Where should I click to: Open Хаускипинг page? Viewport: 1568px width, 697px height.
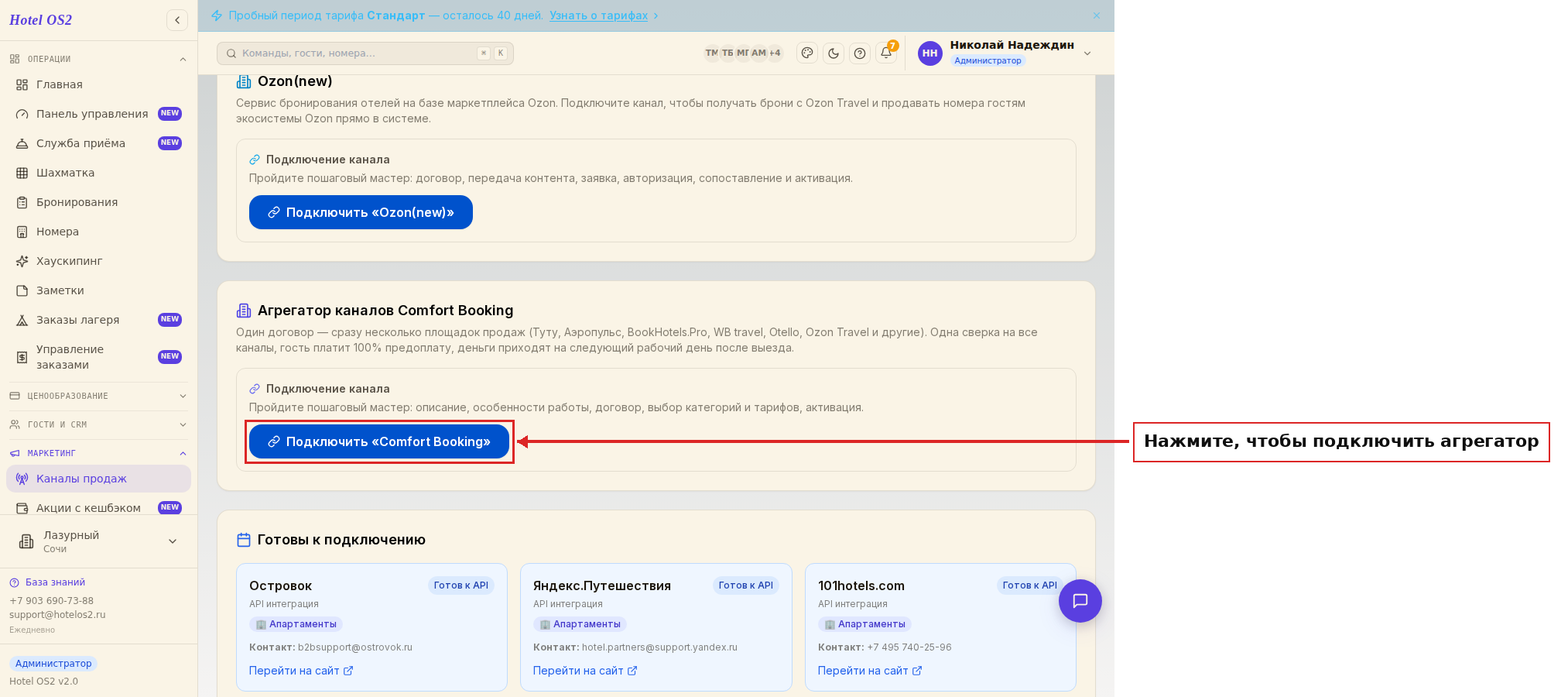[x=98, y=261]
